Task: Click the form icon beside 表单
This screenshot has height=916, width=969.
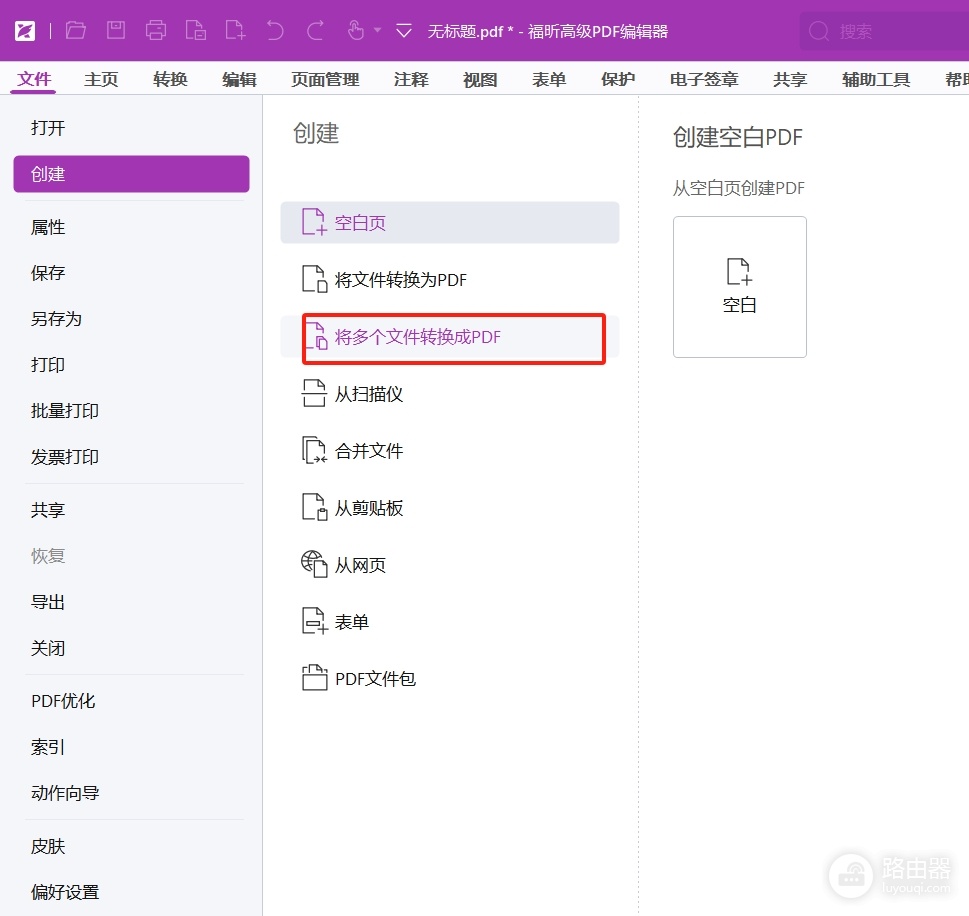Action: click(315, 621)
